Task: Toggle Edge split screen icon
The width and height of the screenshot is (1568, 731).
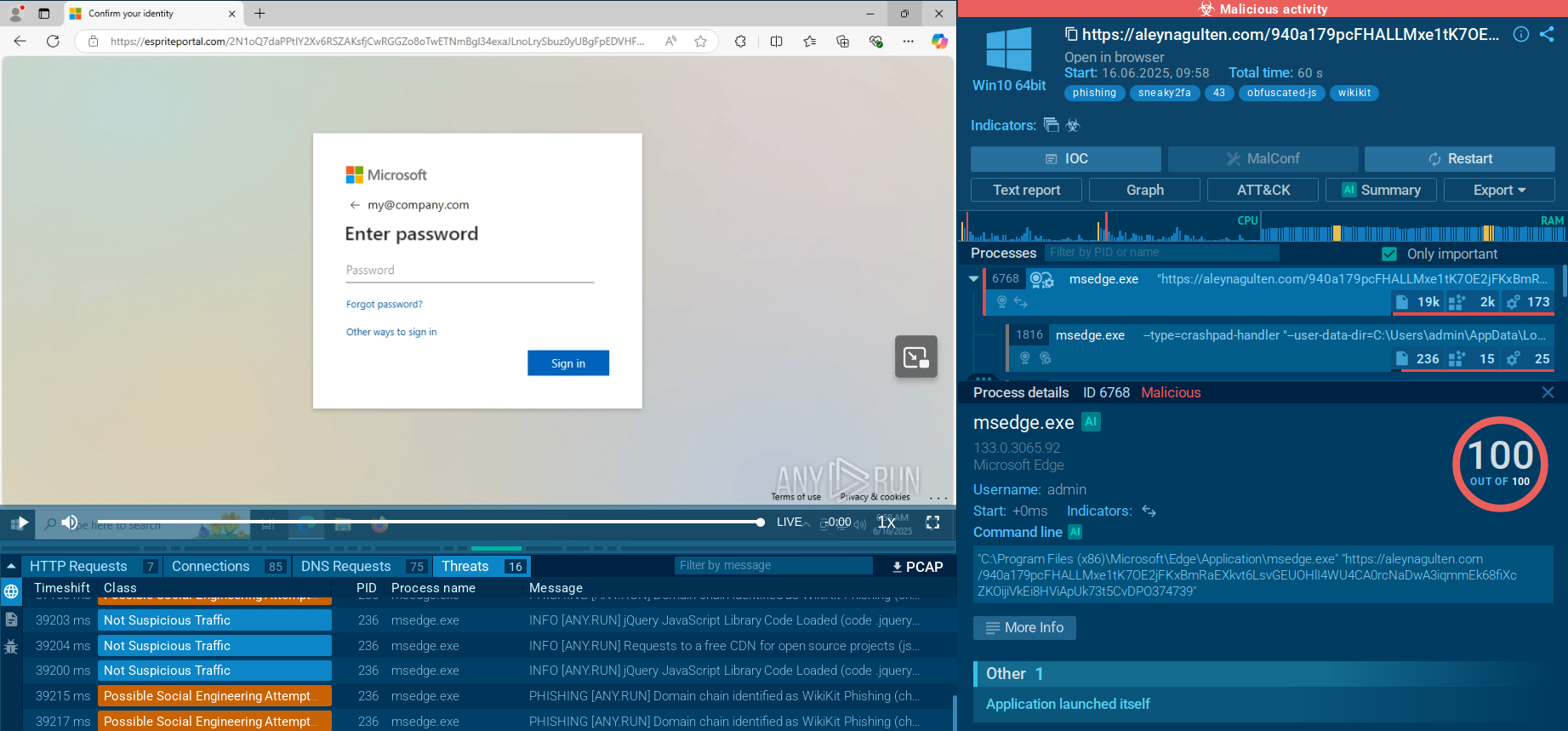Action: coord(776,41)
